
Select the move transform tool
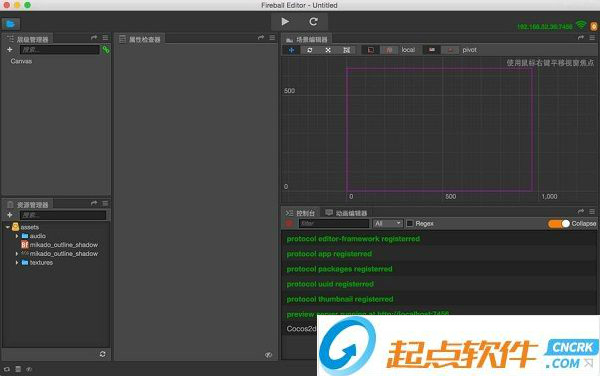tap(291, 50)
